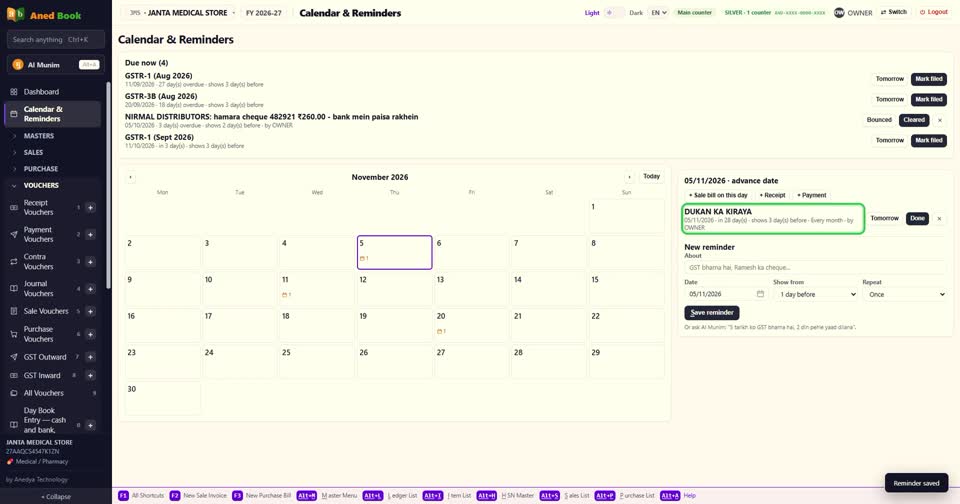Screen dimensions: 960x504
Task: Click the Search anything field
Action: [x=56, y=40]
